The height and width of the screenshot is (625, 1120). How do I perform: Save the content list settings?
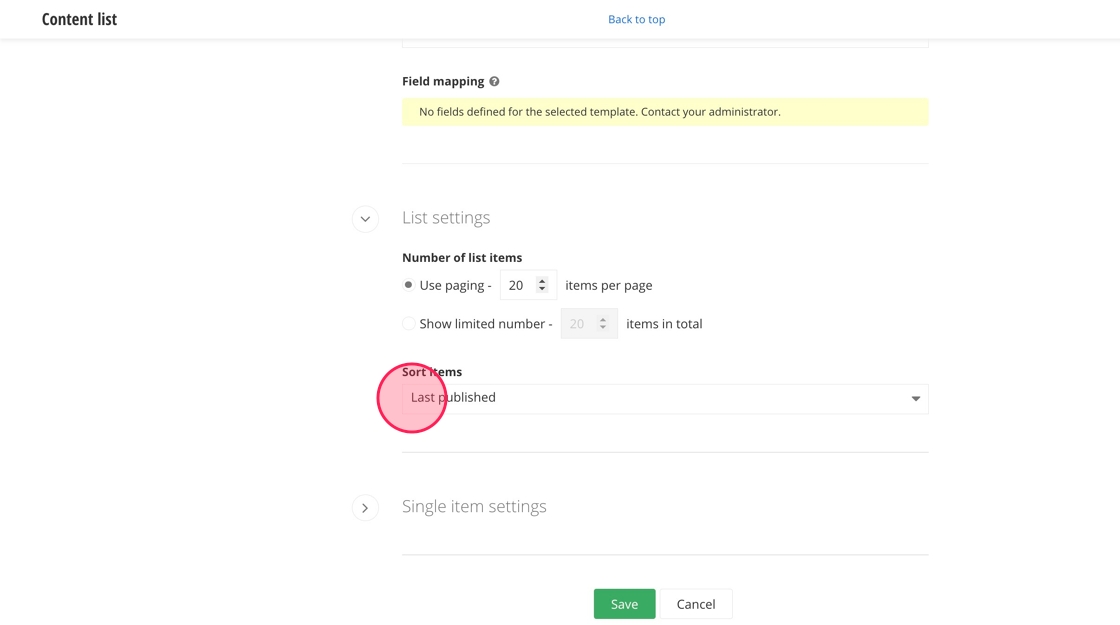coord(624,604)
